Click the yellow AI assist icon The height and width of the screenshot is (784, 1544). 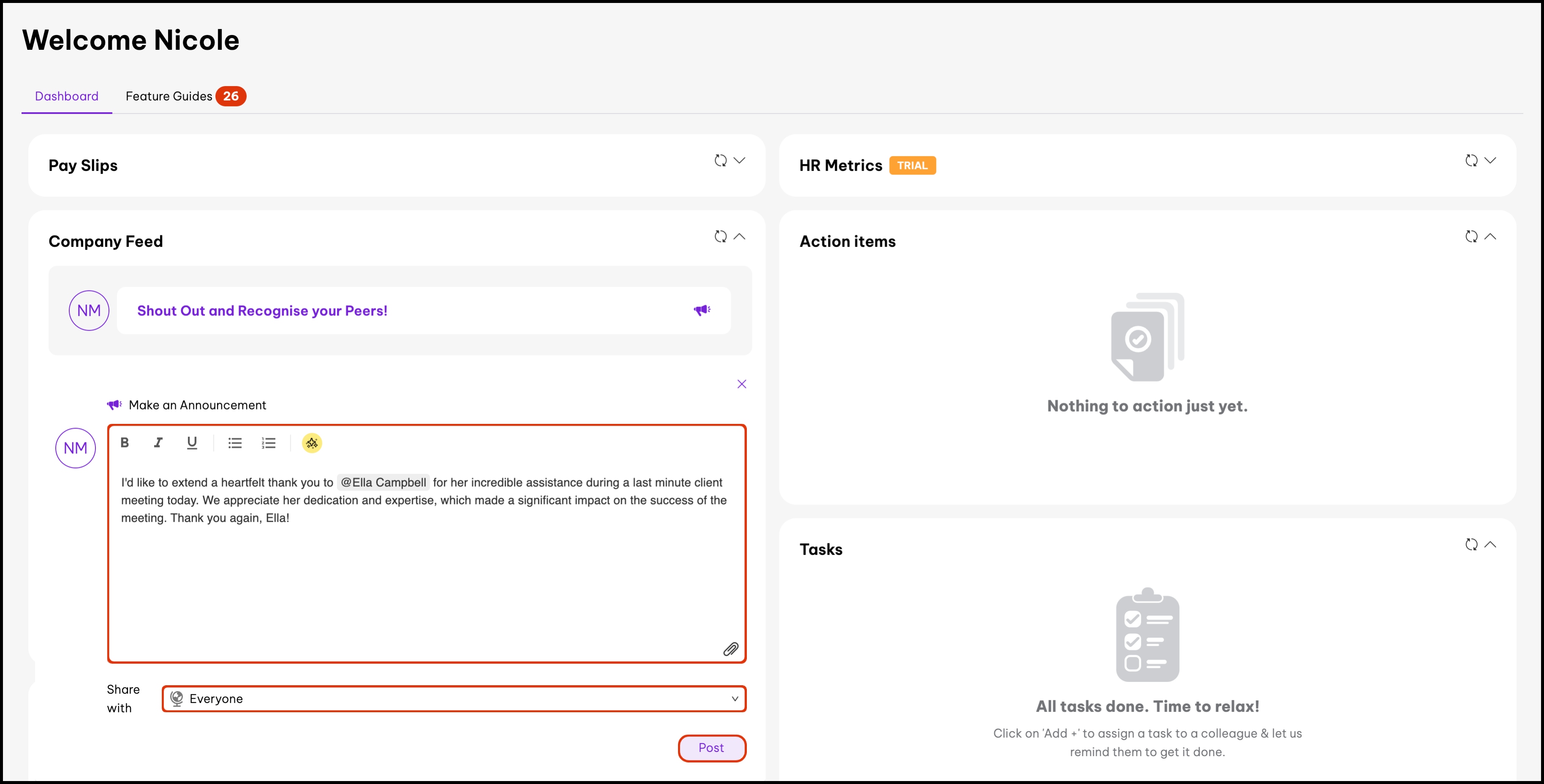click(312, 443)
